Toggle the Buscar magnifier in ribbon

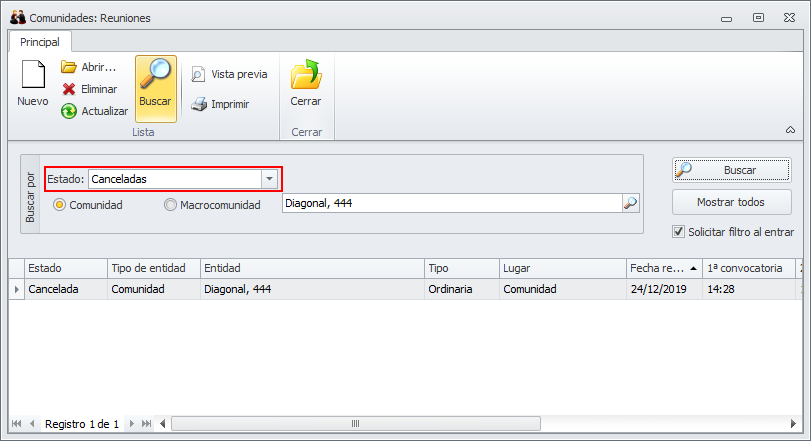[x=156, y=88]
